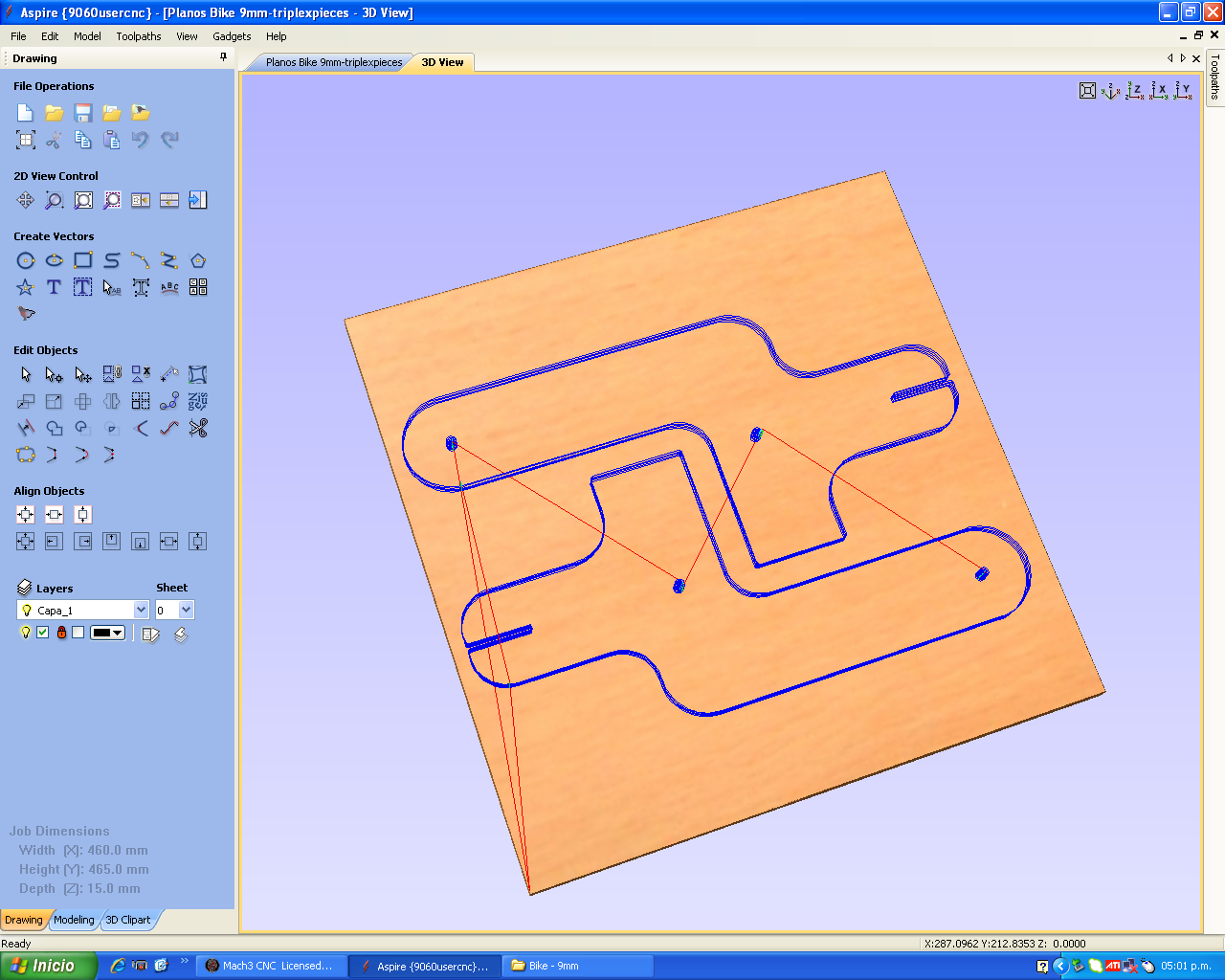This screenshot has height=980, width=1225.
Task: Align selected objects to the right
Action: pyautogui.click(x=83, y=542)
